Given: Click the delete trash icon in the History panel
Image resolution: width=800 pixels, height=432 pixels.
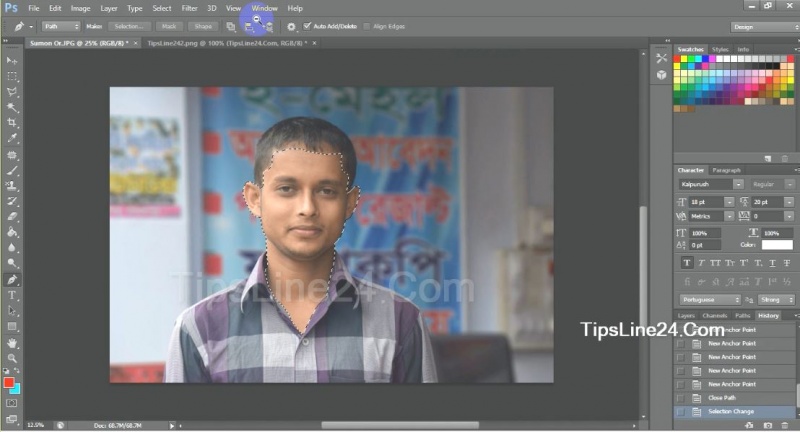Looking at the screenshot, I should point(785,426).
